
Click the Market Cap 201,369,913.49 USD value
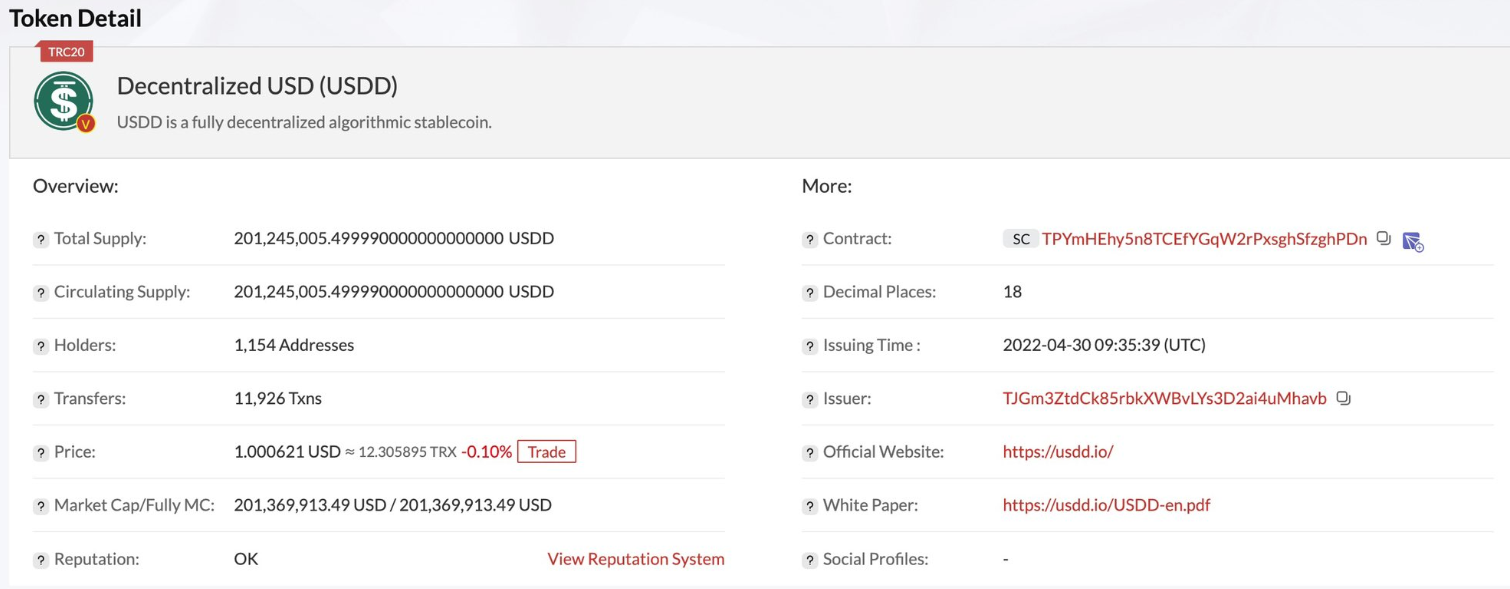[x=310, y=505]
